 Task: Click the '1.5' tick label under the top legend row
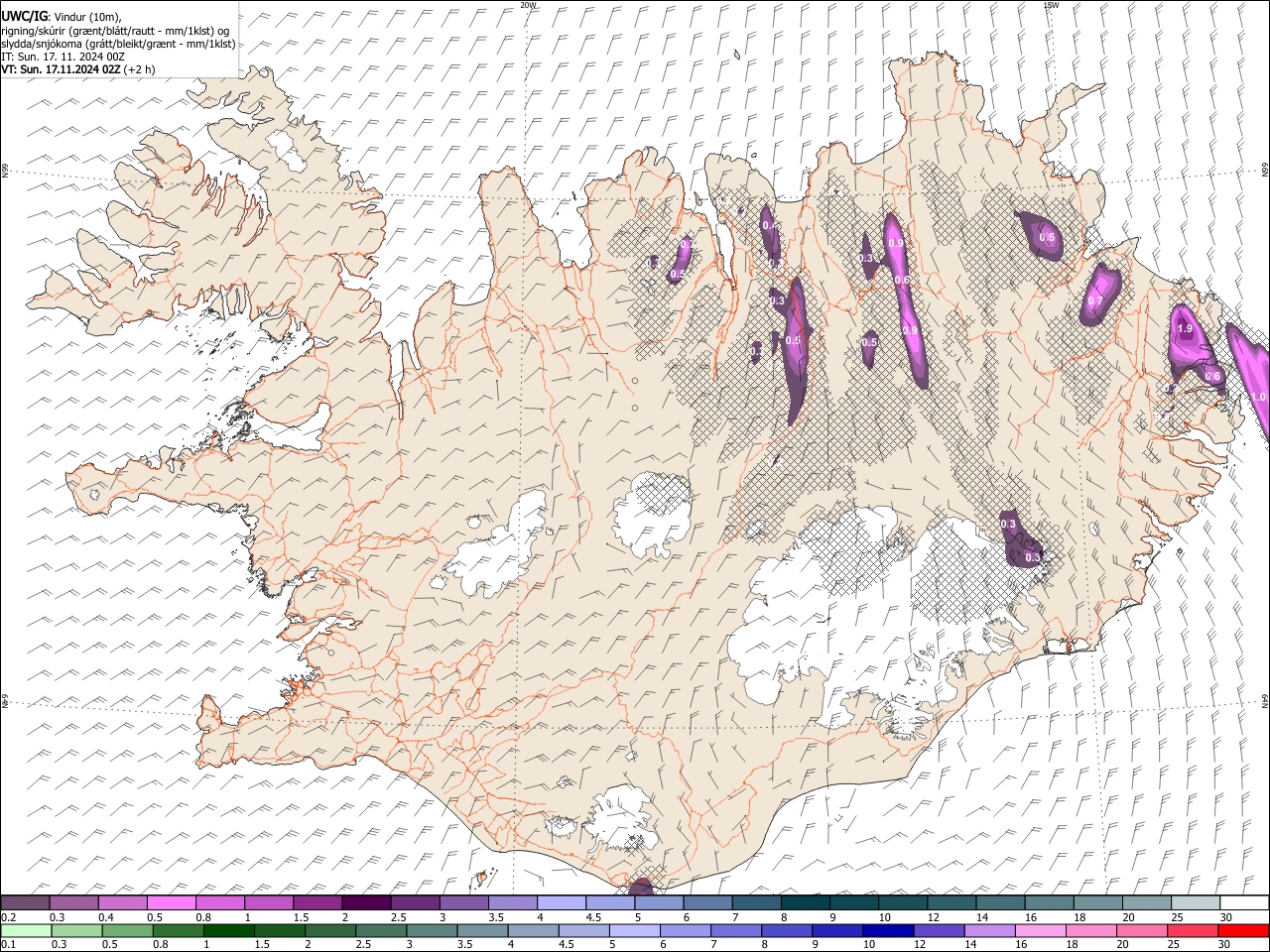pyautogui.click(x=300, y=917)
